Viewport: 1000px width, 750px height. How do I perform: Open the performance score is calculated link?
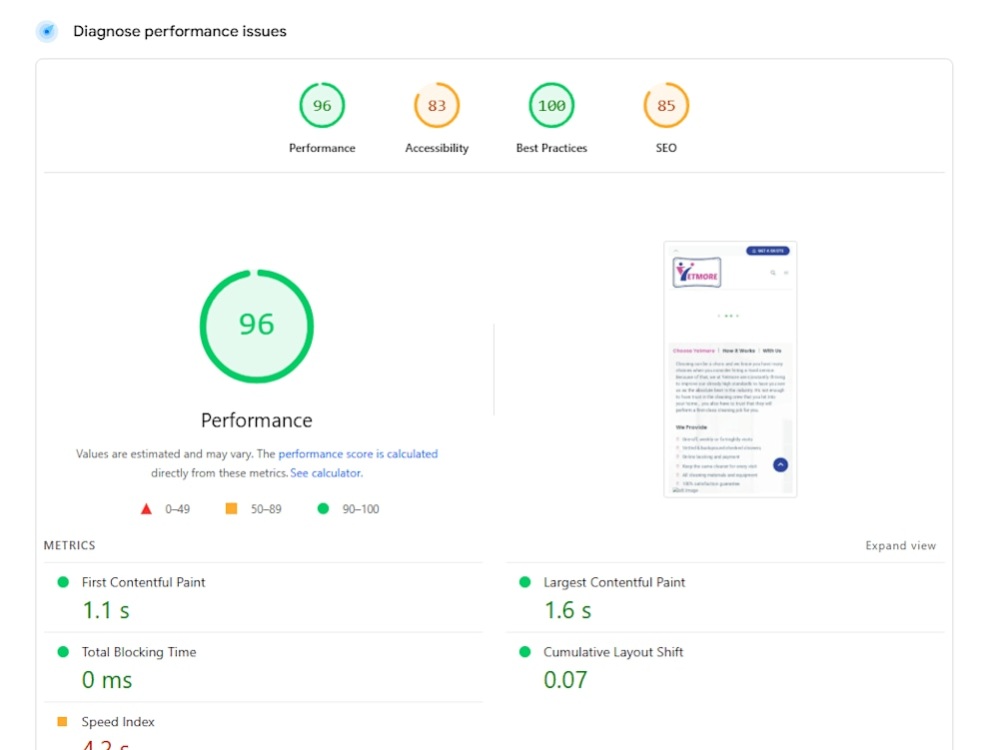click(358, 454)
